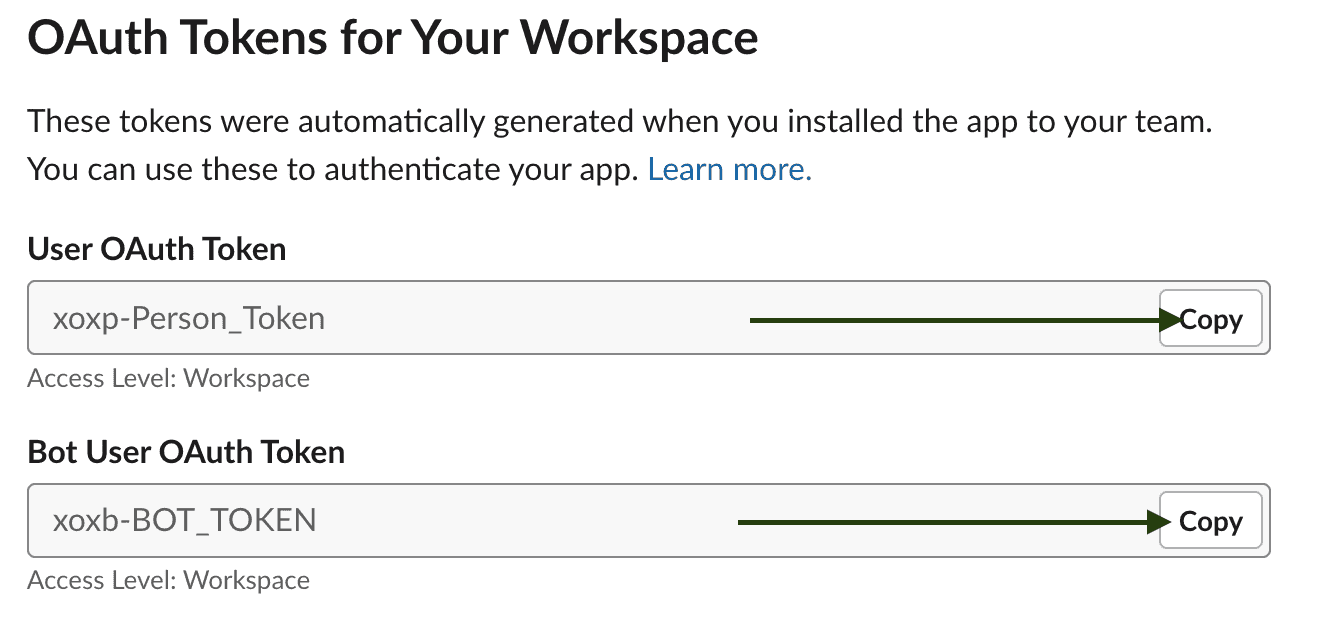Click the word Workspace in the main heading
1326x622 pixels.
[639, 38]
